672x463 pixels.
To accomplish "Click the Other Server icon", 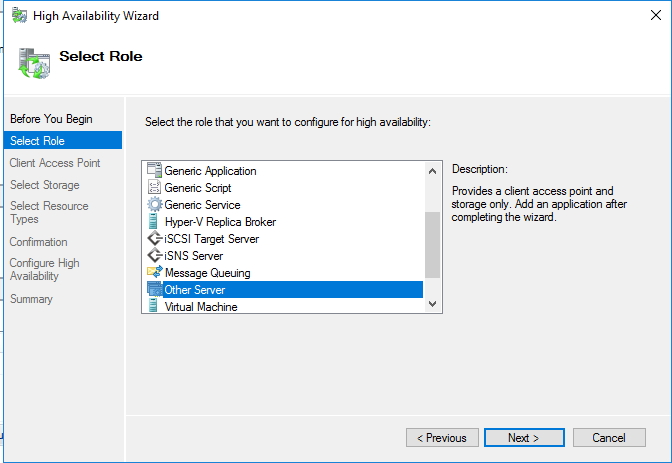I will click(154, 290).
